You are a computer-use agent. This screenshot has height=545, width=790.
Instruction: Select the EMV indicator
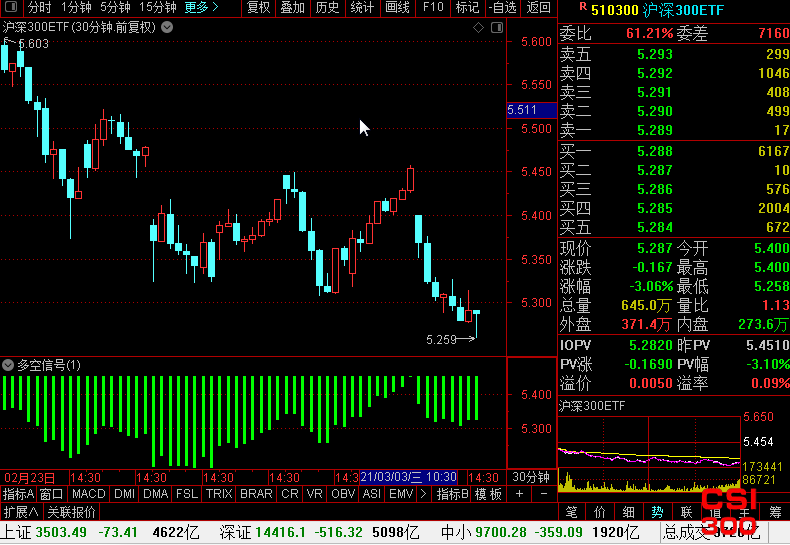(401, 494)
